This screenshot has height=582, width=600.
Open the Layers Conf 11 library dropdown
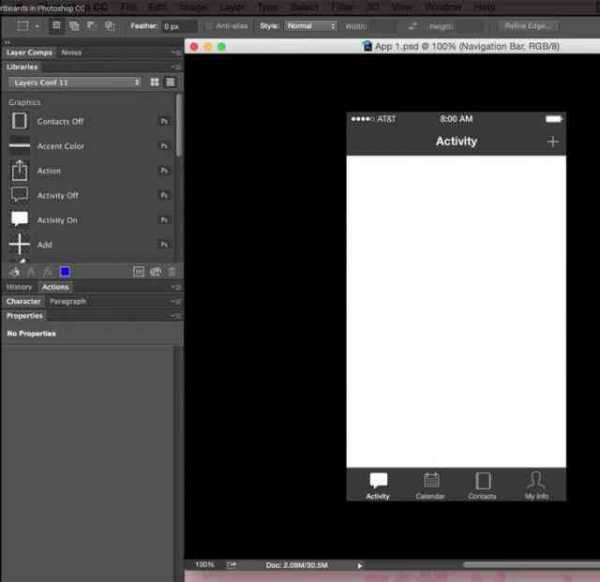click(x=75, y=82)
